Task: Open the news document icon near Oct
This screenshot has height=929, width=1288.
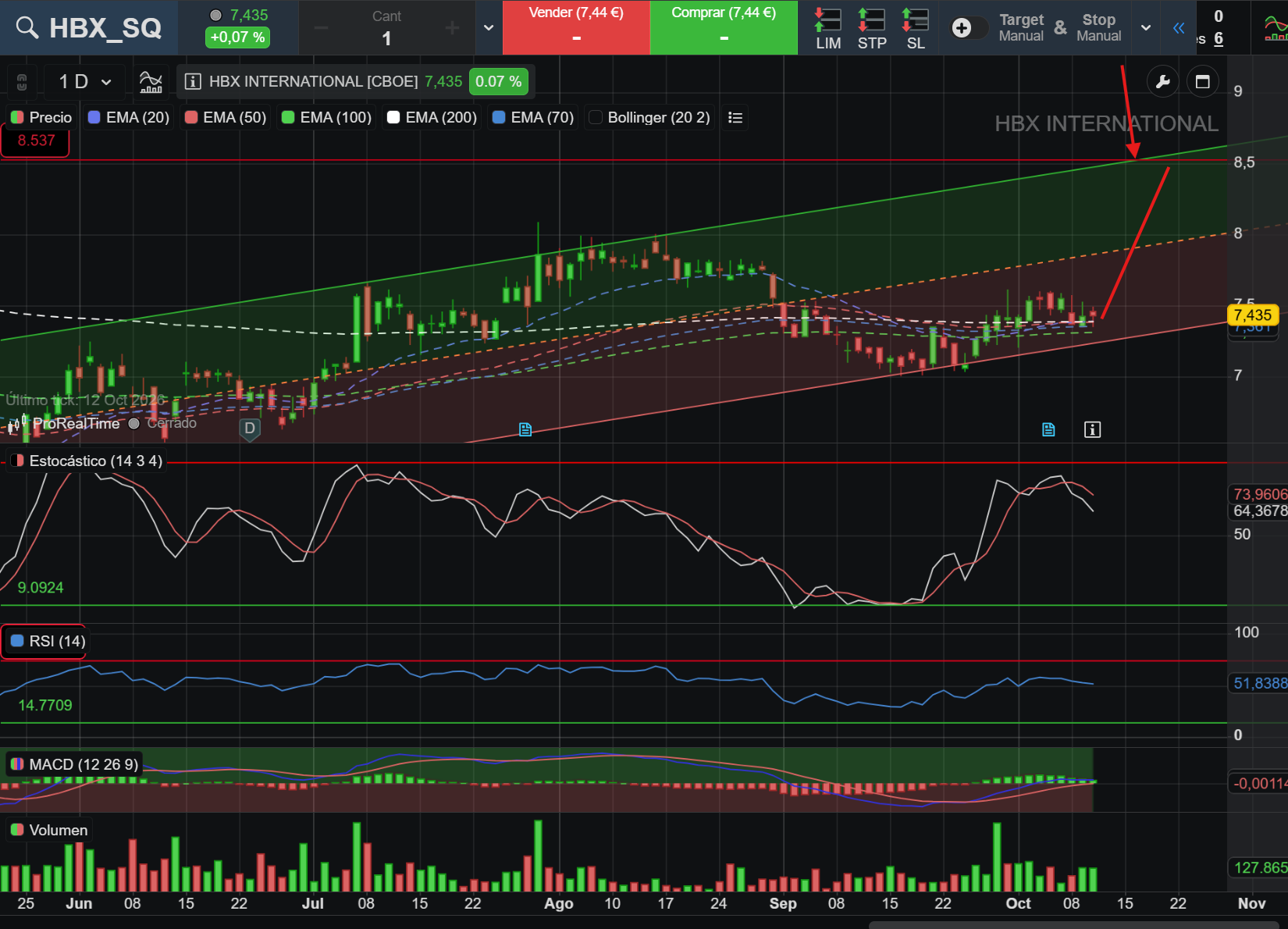Action: [x=1048, y=429]
